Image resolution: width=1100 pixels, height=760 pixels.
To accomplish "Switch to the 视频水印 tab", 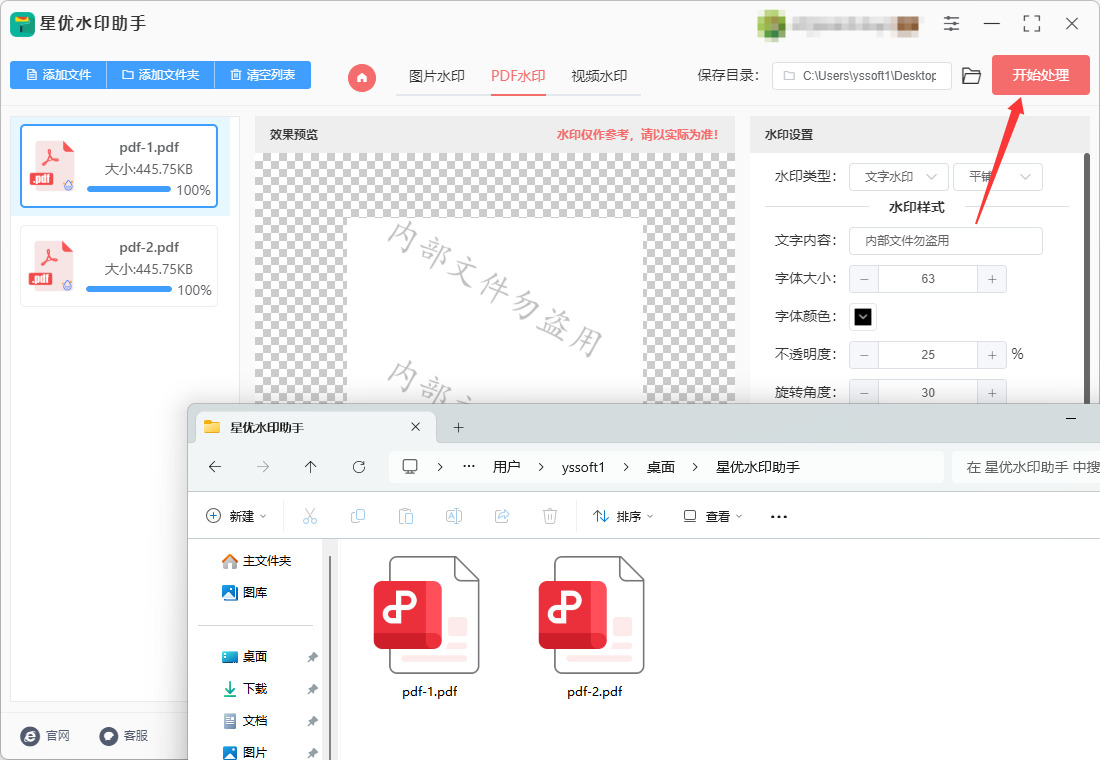I will point(599,76).
